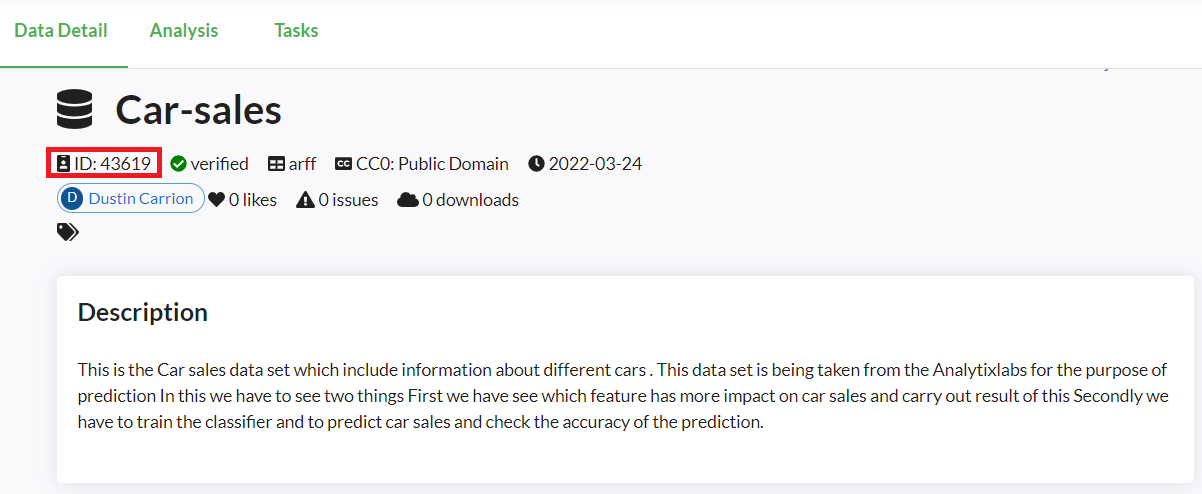Click the cloud downloads icon

(x=407, y=200)
